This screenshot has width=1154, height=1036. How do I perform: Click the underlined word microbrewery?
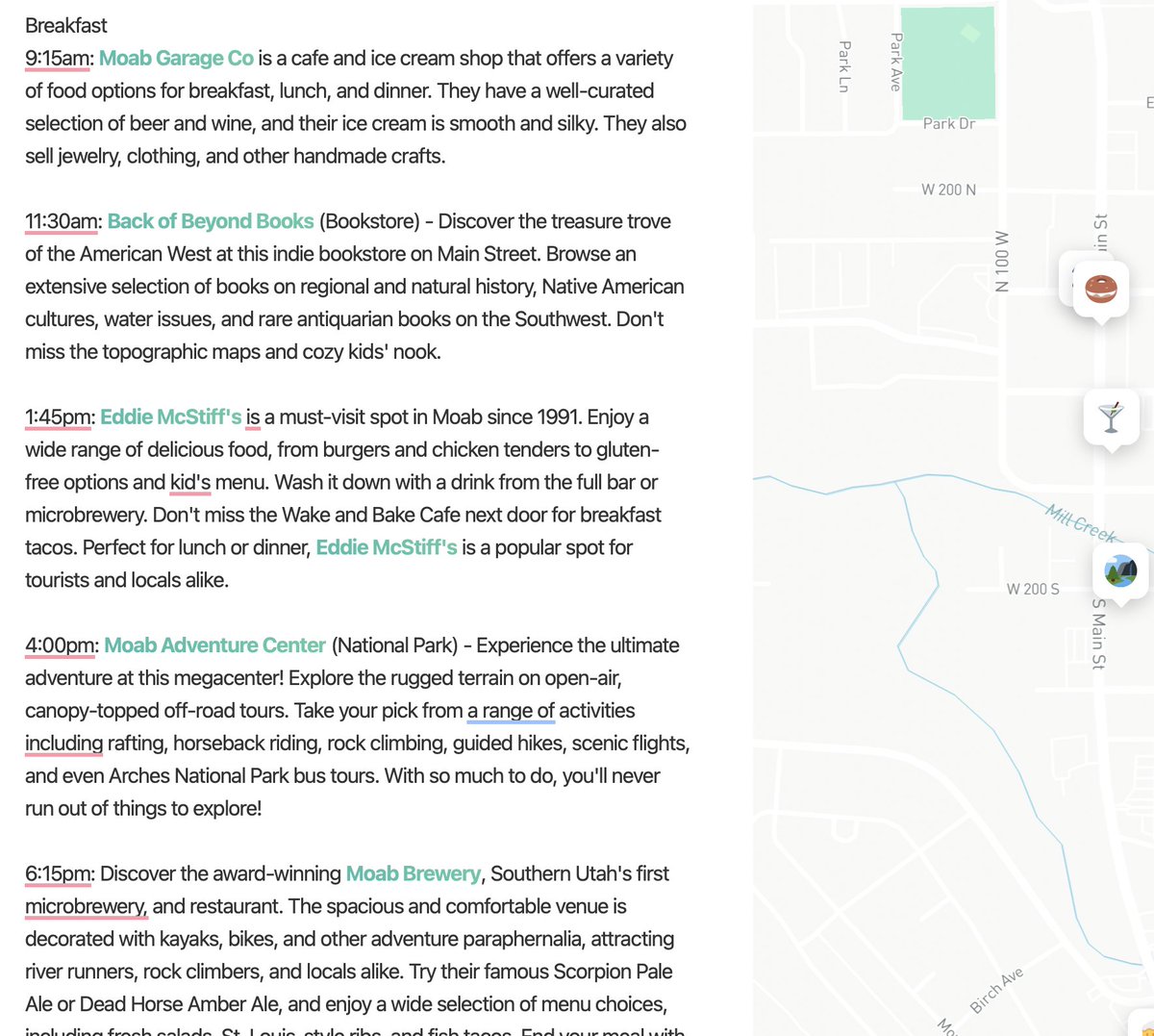(86, 905)
